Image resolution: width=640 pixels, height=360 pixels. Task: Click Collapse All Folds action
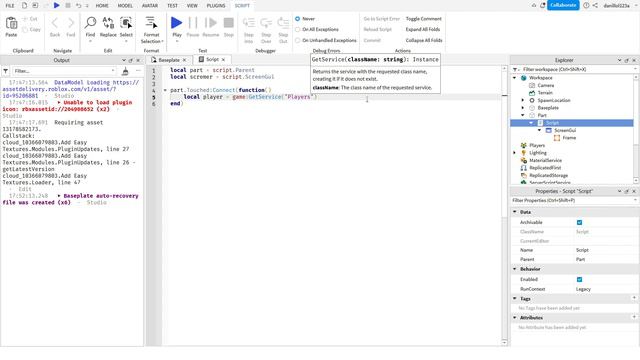(x=424, y=40)
